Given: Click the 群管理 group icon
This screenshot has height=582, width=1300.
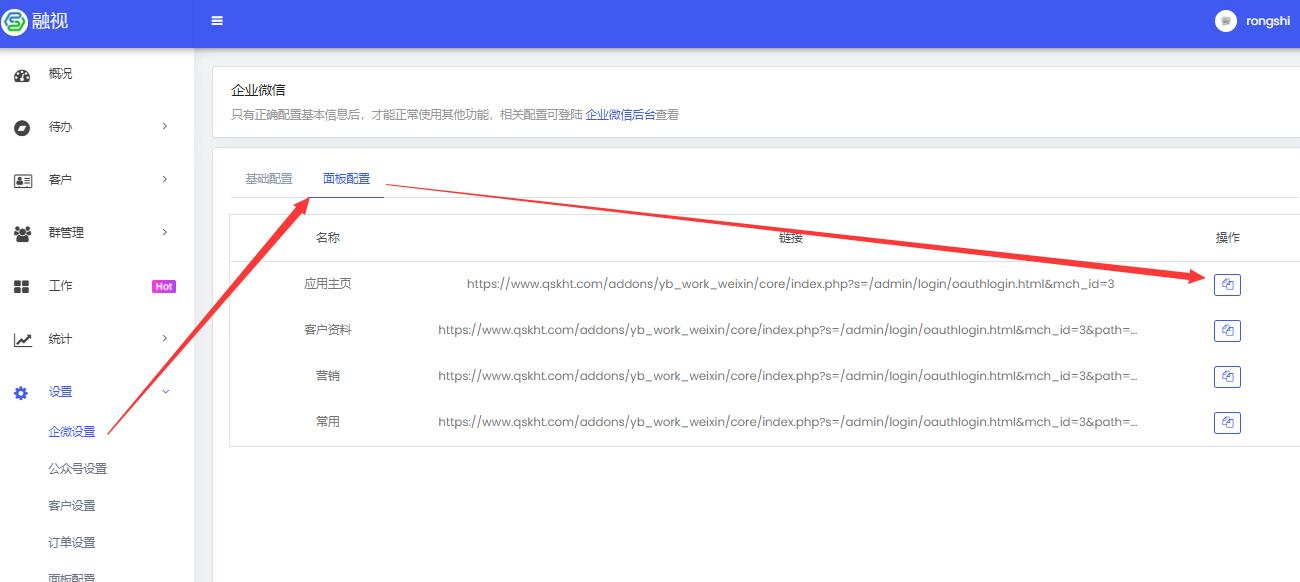Looking at the screenshot, I should point(22,234).
